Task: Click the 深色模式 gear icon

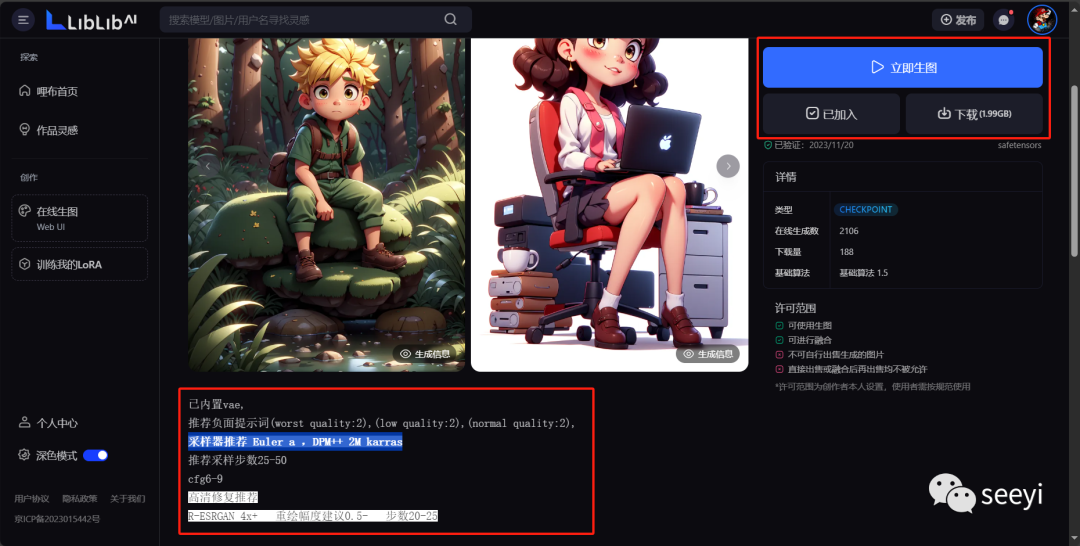Action: coord(24,454)
